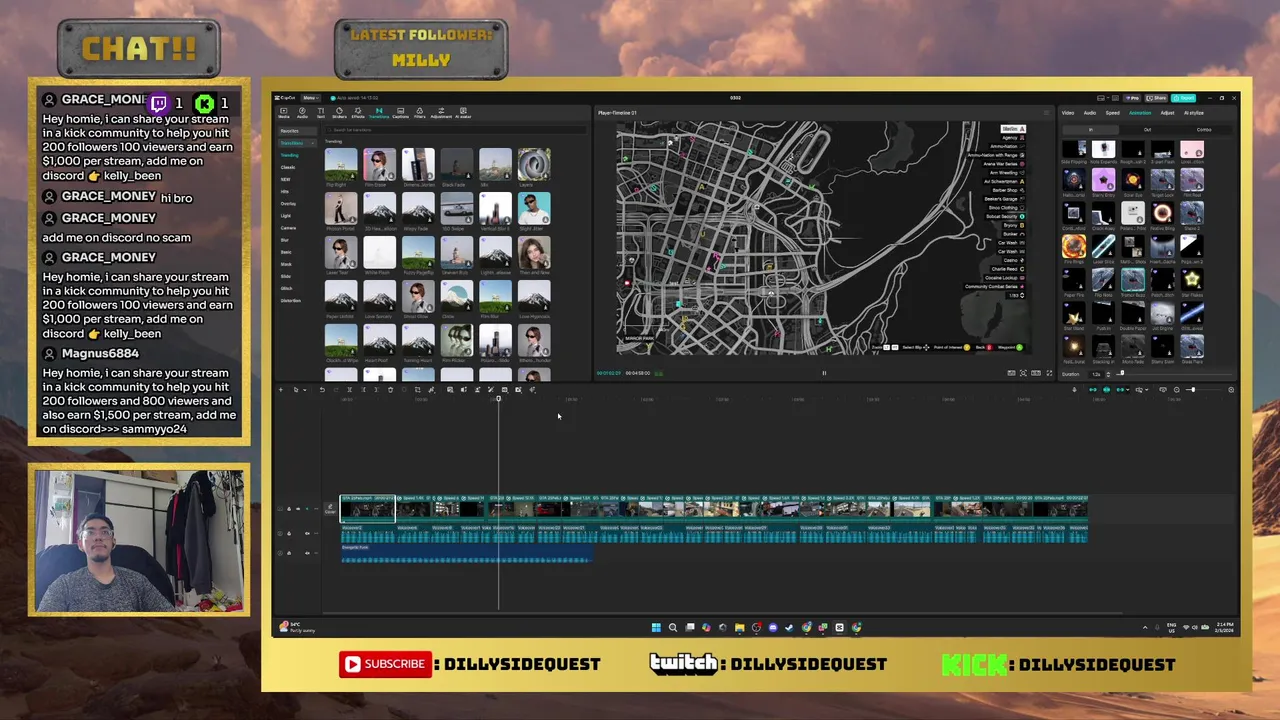Open the Captions tab

pyautogui.click(x=400, y=113)
